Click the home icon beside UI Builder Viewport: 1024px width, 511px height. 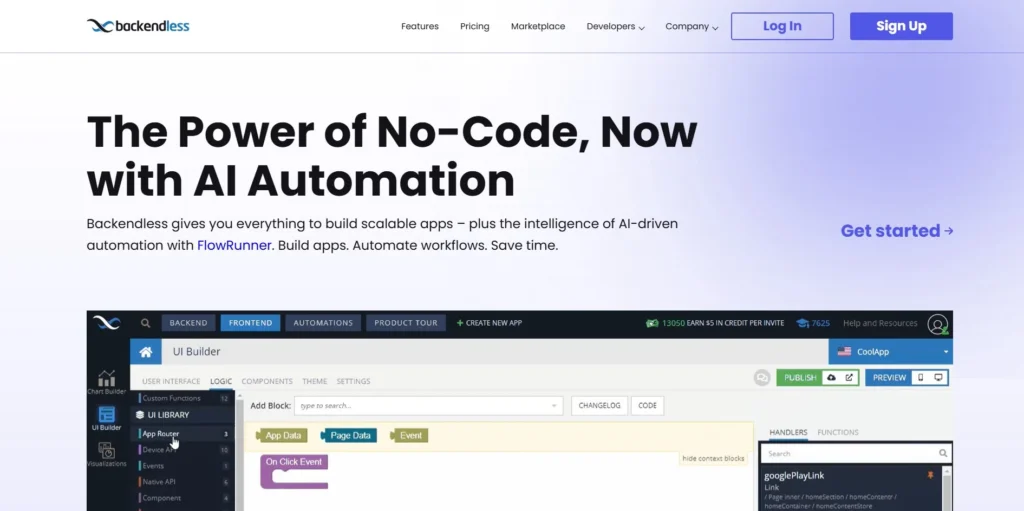click(146, 352)
